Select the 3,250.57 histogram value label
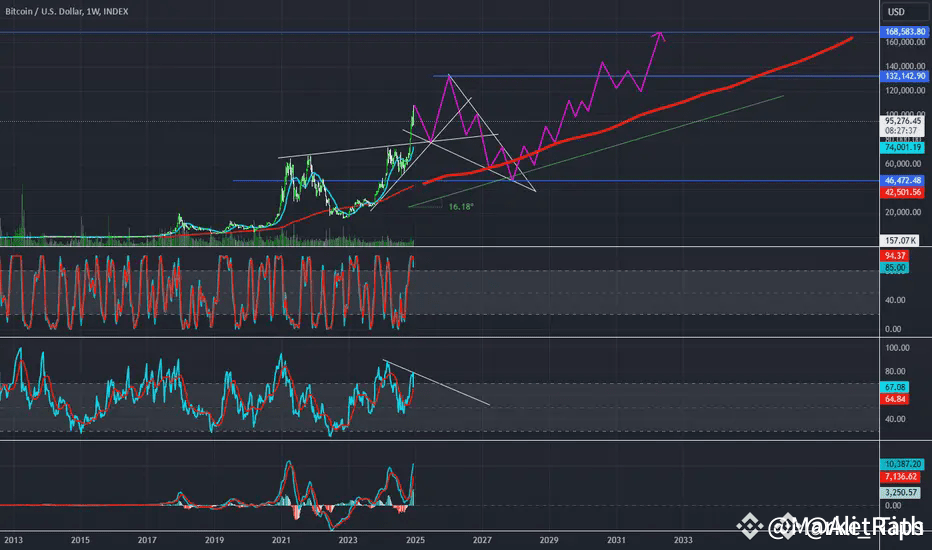The width and height of the screenshot is (932, 550). (900, 492)
